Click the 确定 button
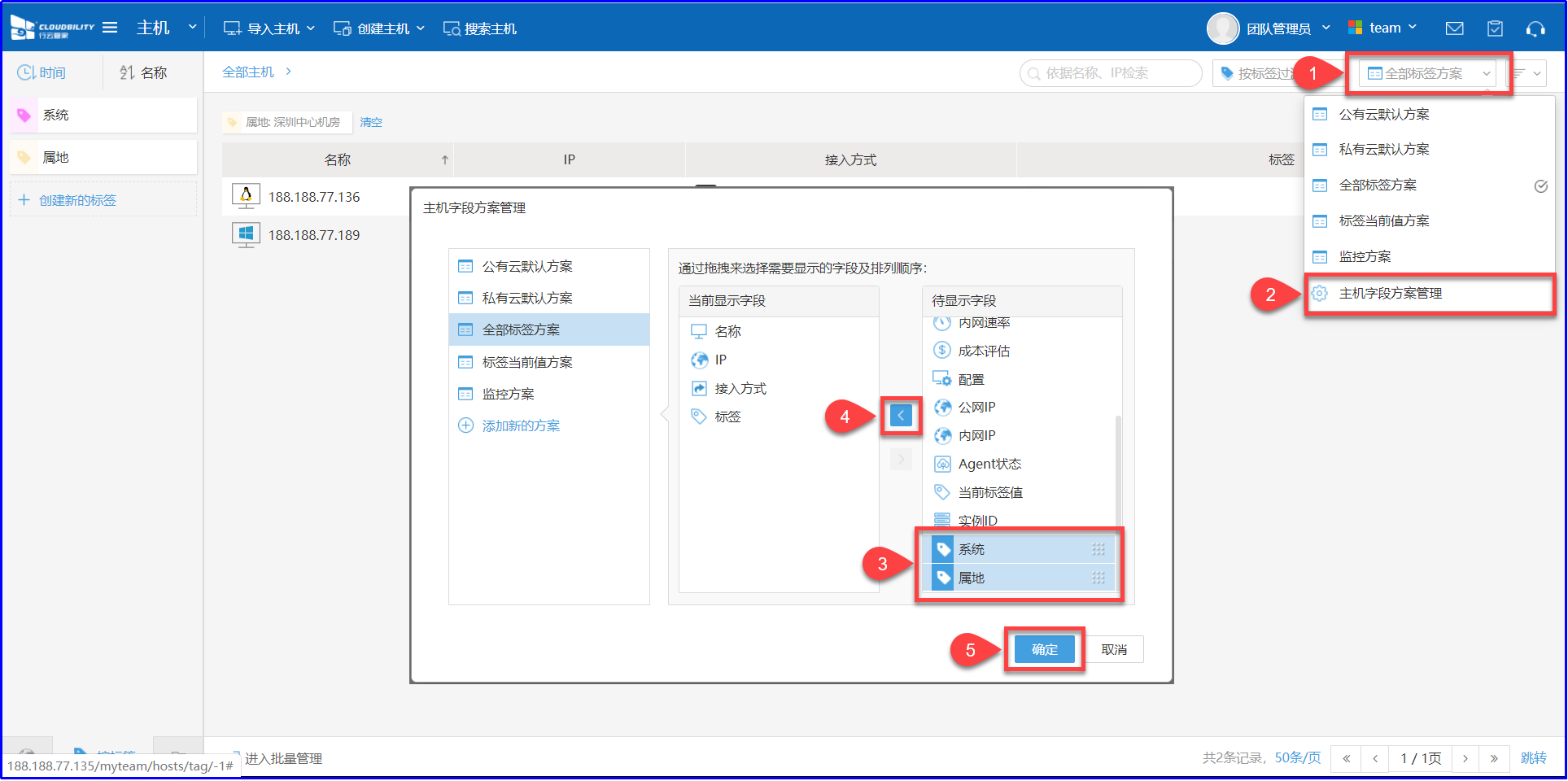 point(1044,649)
